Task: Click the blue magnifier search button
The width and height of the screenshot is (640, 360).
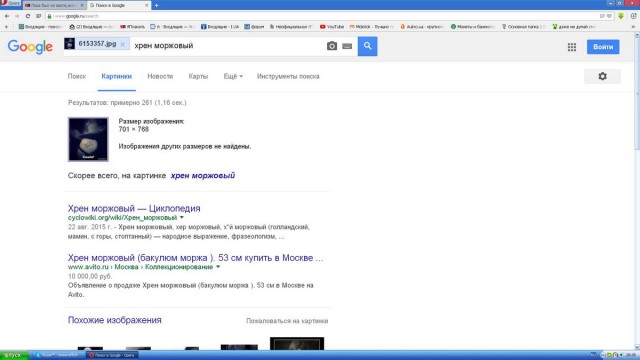Action: tap(367, 46)
